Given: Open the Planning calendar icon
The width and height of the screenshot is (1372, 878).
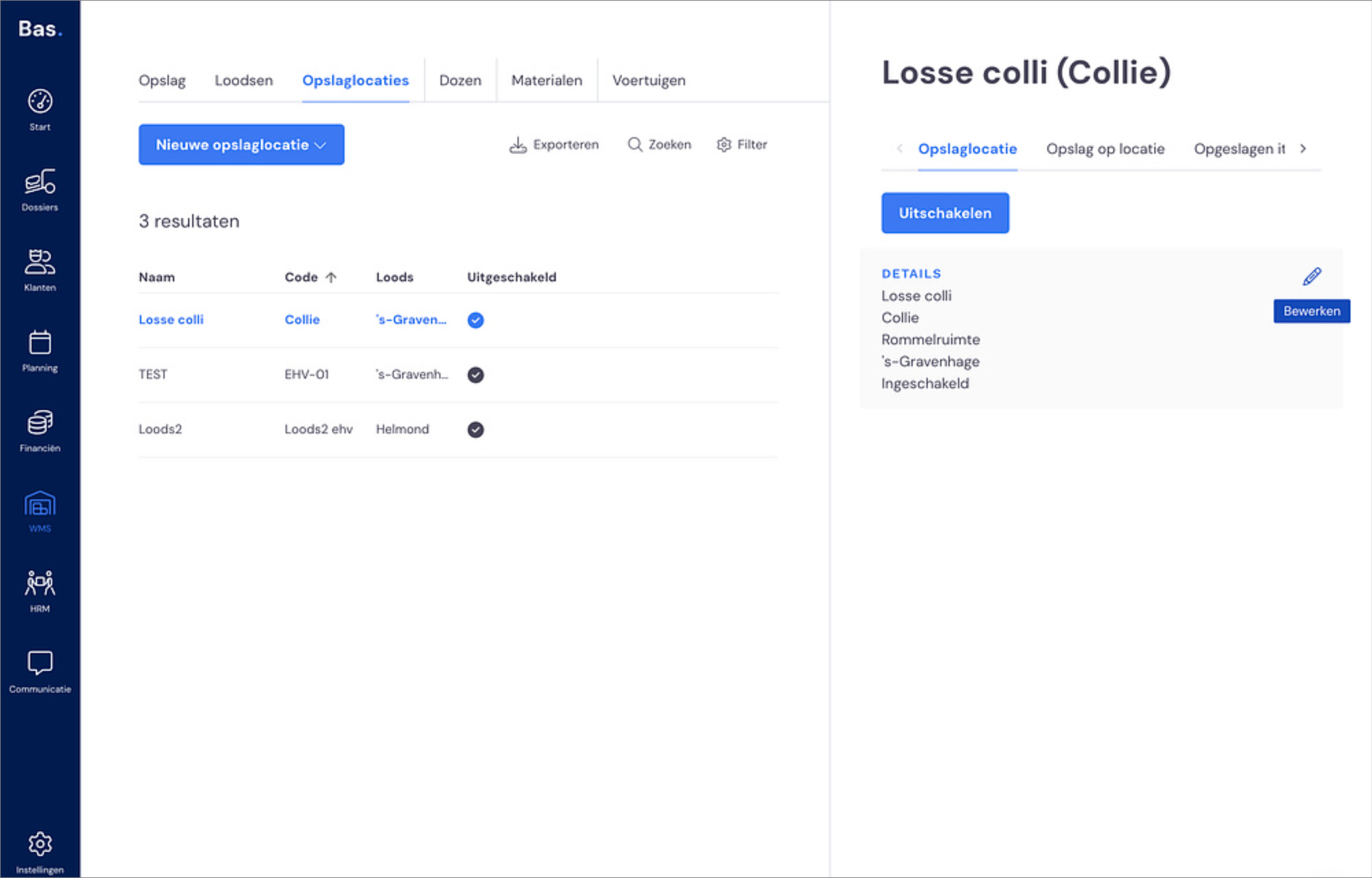Looking at the screenshot, I should (40, 351).
